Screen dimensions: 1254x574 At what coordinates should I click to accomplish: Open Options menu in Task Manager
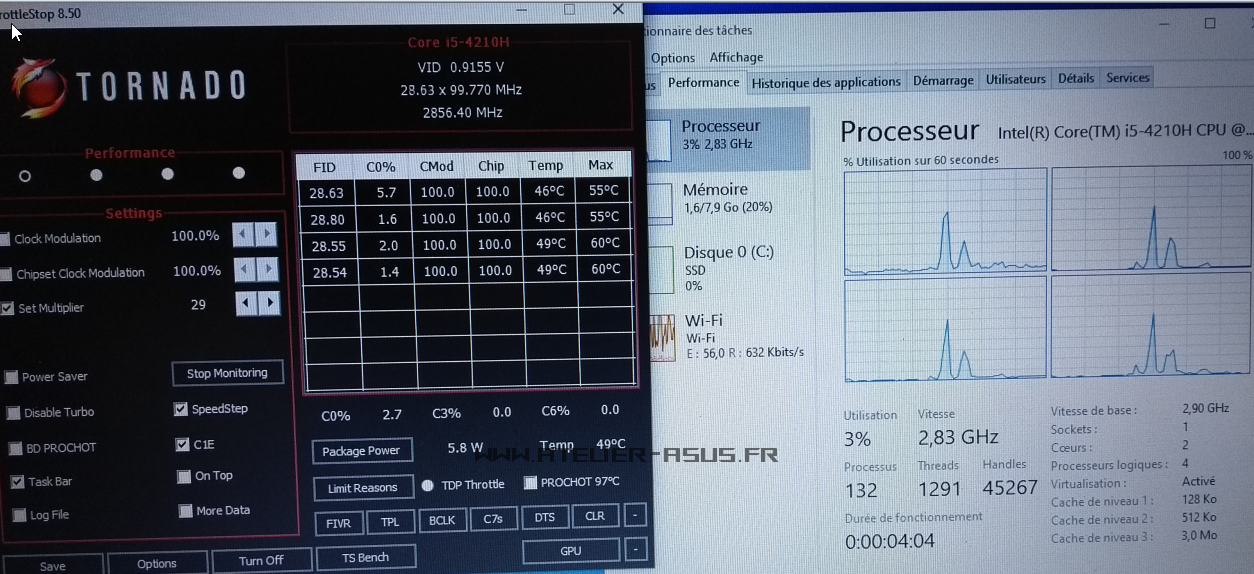coord(673,58)
